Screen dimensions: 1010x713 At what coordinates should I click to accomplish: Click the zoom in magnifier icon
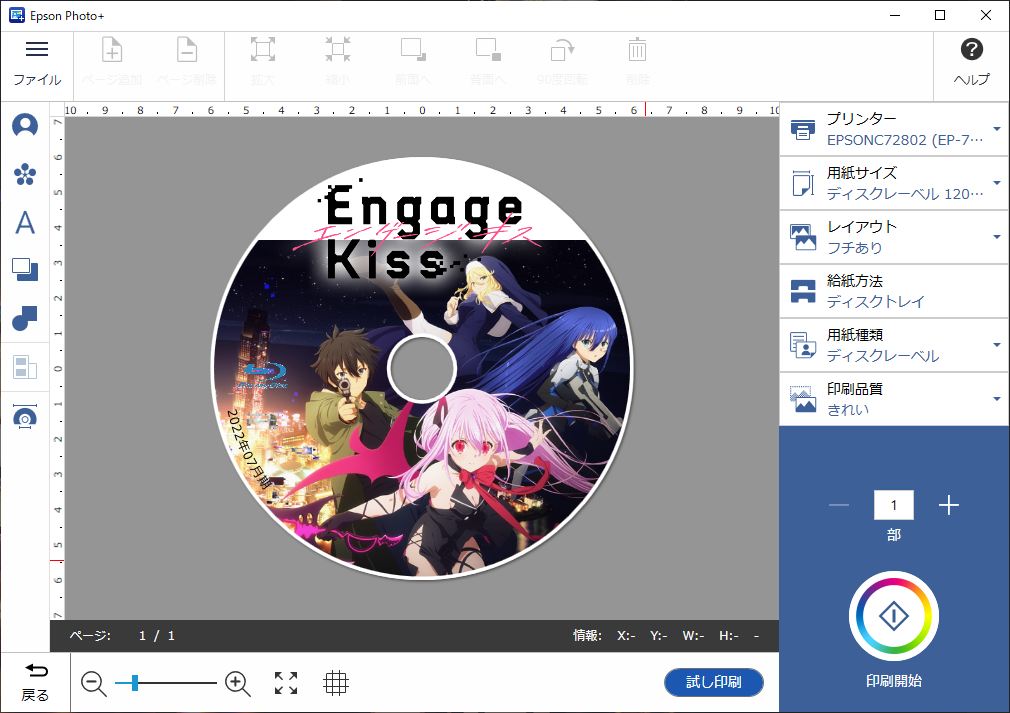[237, 683]
